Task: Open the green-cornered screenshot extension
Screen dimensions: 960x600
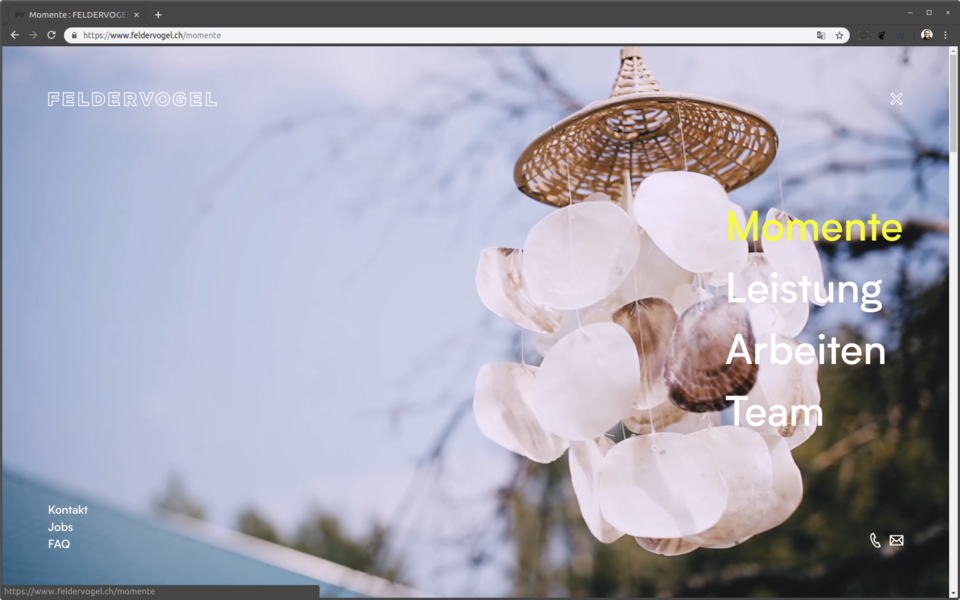Action: click(x=863, y=36)
